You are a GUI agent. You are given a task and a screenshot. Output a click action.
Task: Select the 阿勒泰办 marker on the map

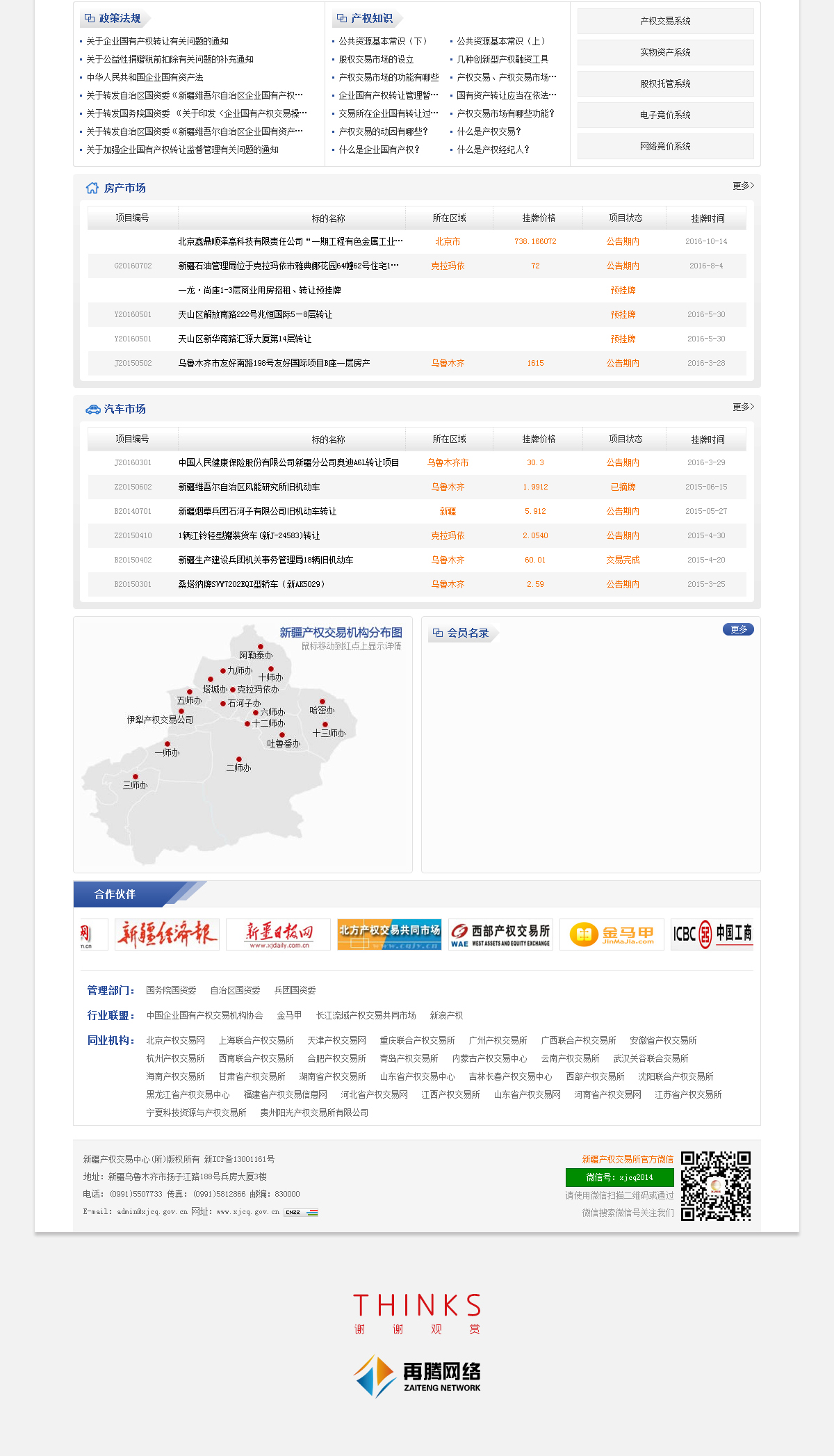point(261,647)
